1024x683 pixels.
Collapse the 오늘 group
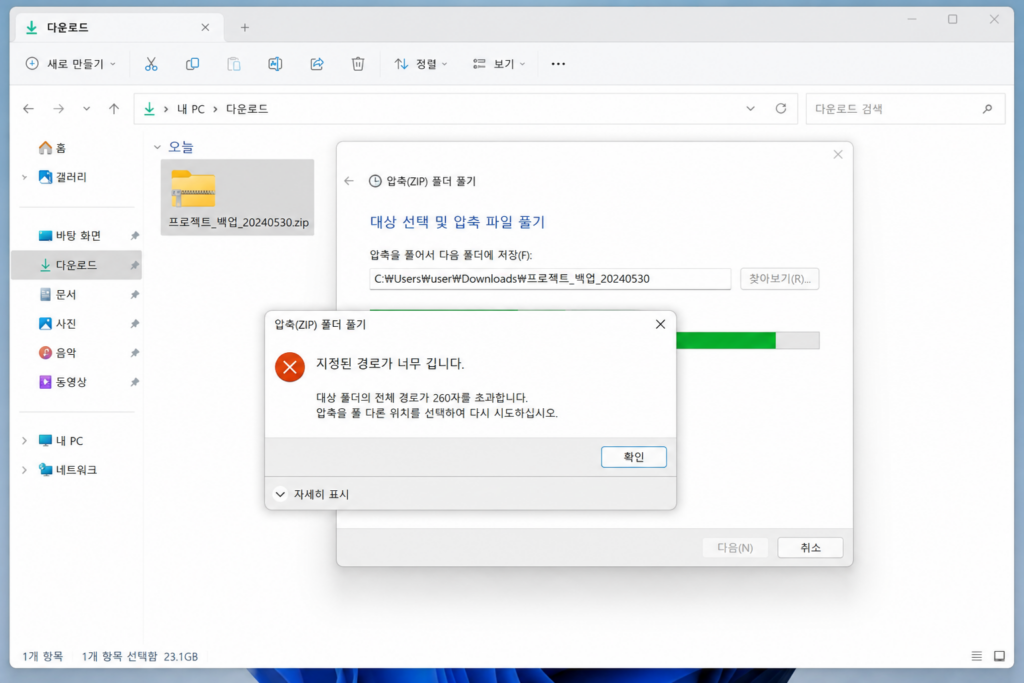point(157,148)
